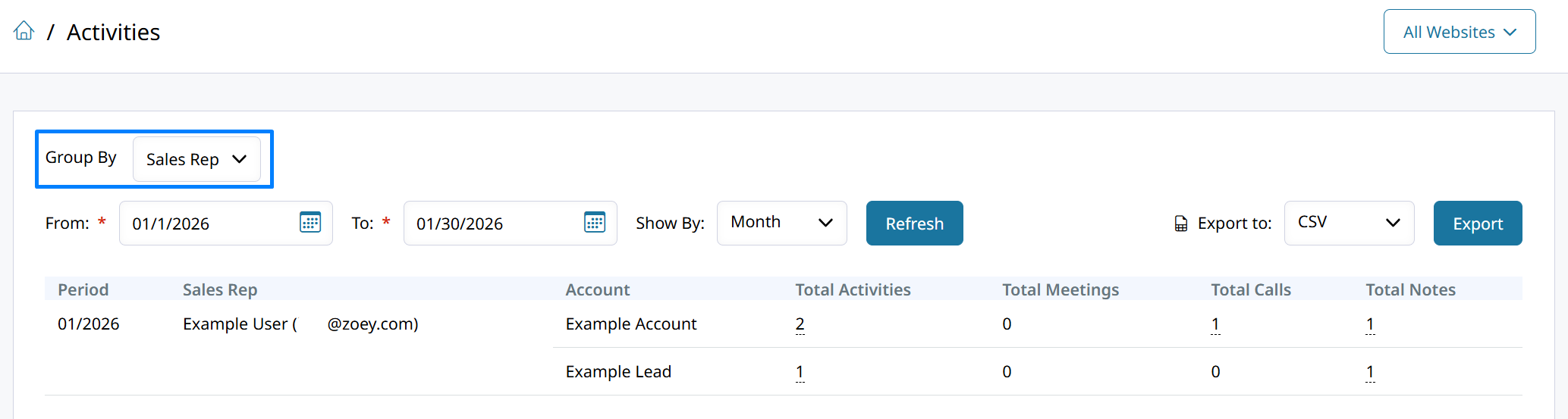Open the Export to CSV dropdown

(1349, 223)
